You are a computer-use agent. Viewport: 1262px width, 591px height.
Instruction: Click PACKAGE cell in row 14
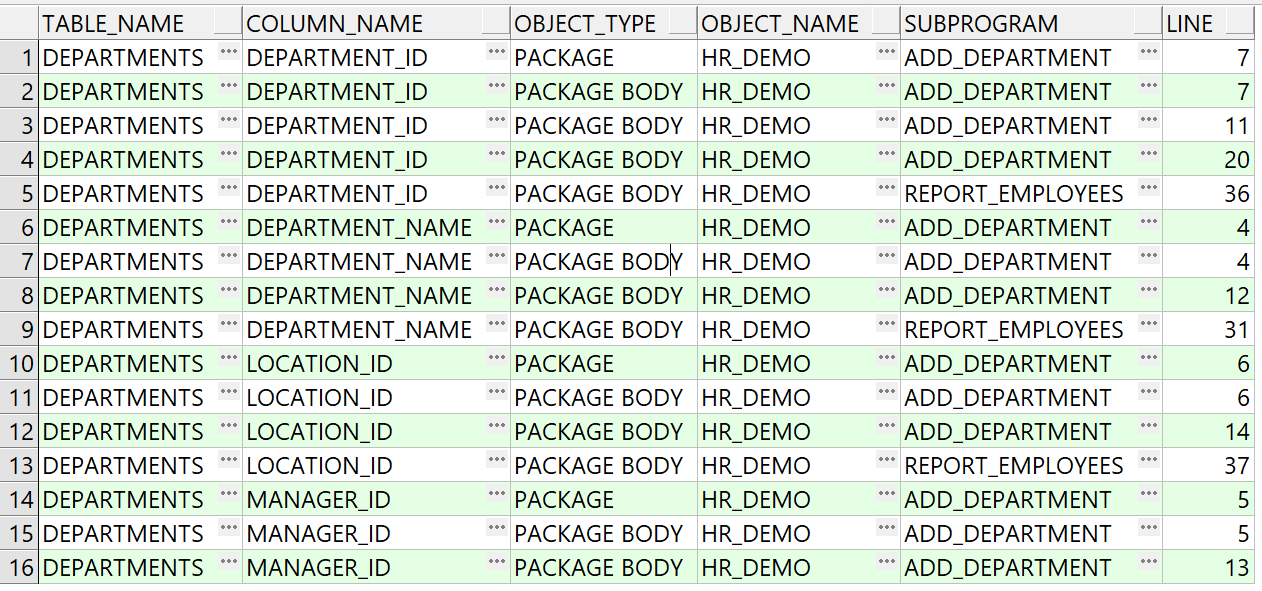click(604, 500)
